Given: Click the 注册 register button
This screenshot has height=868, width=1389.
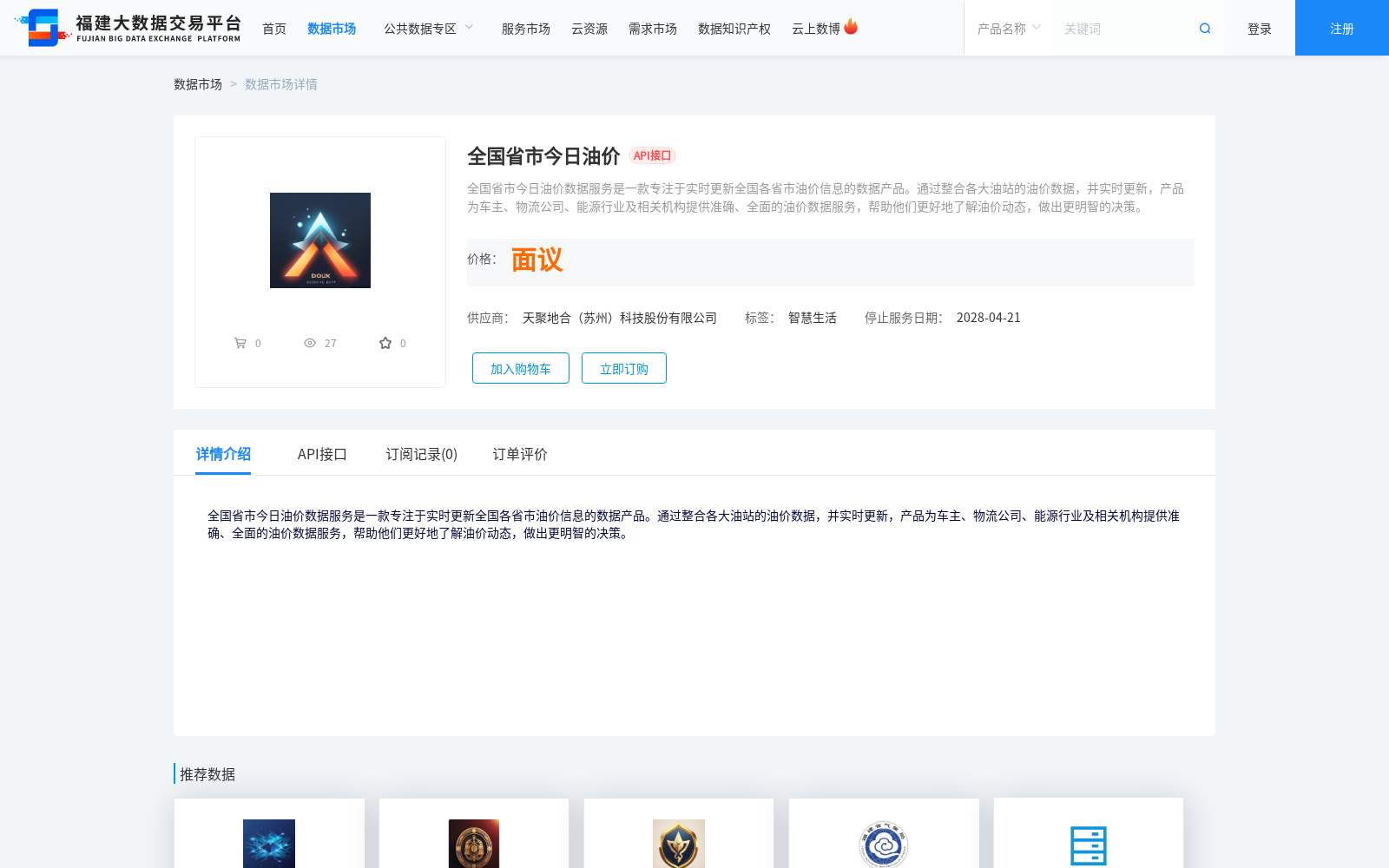Looking at the screenshot, I should [1341, 29].
